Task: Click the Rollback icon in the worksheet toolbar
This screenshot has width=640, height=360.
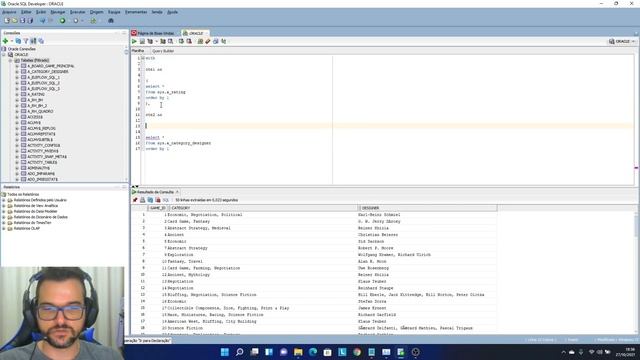Action: [x=189, y=41]
